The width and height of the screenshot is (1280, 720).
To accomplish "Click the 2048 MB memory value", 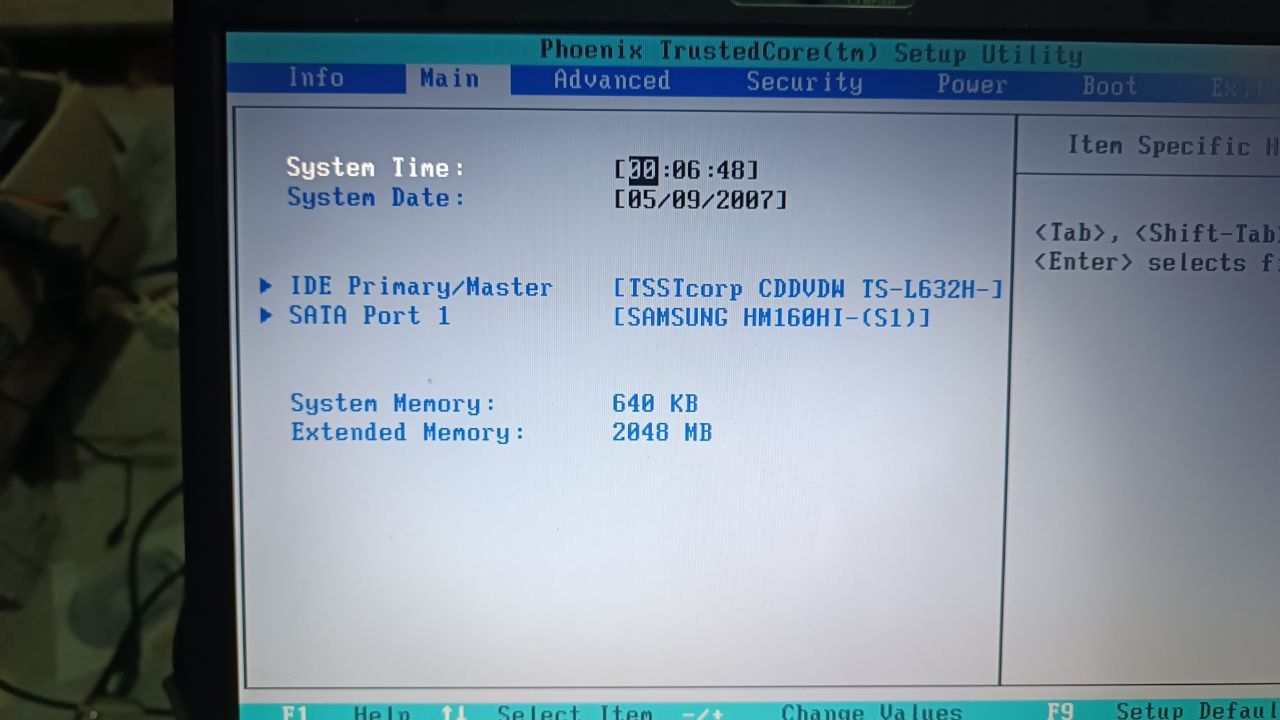I will 662,433.
